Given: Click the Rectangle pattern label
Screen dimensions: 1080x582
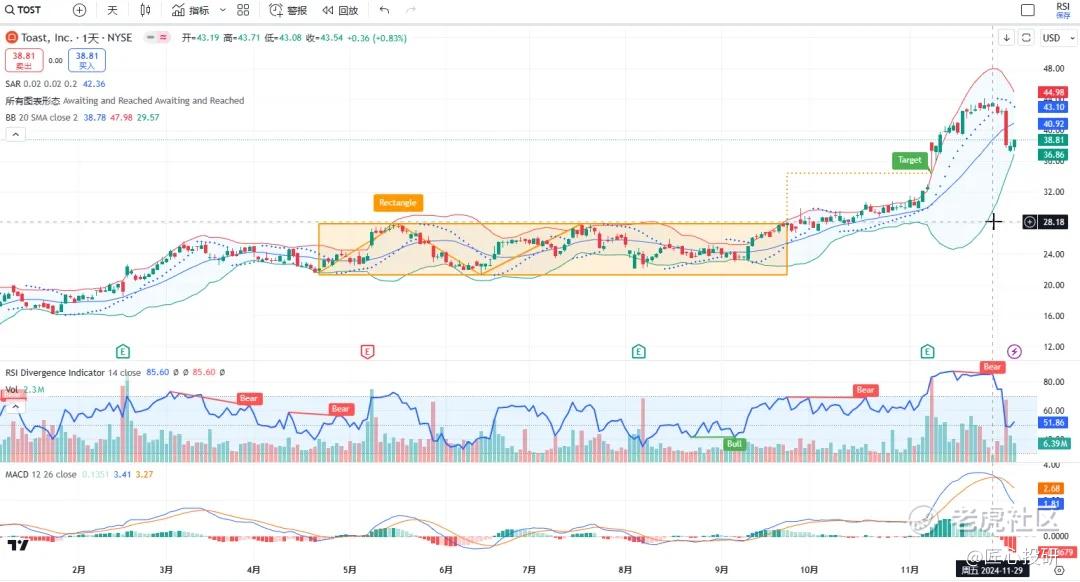Looking at the screenshot, I should click(x=397, y=202).
